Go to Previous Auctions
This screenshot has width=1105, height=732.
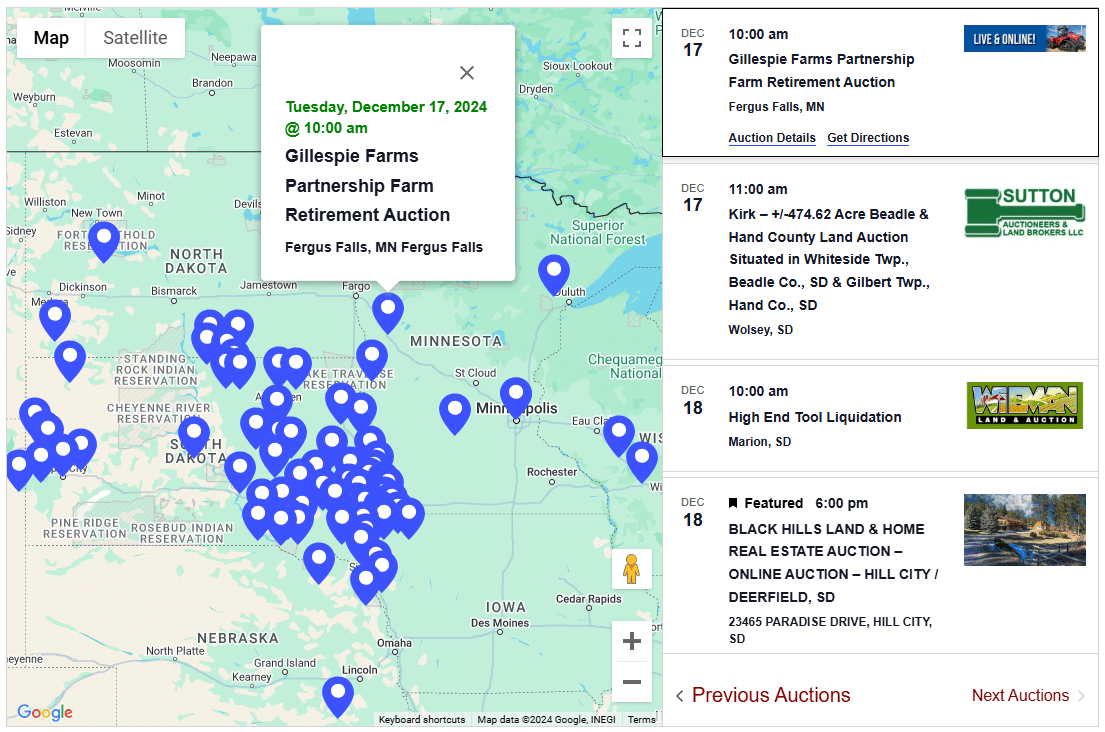coord(763,695)
